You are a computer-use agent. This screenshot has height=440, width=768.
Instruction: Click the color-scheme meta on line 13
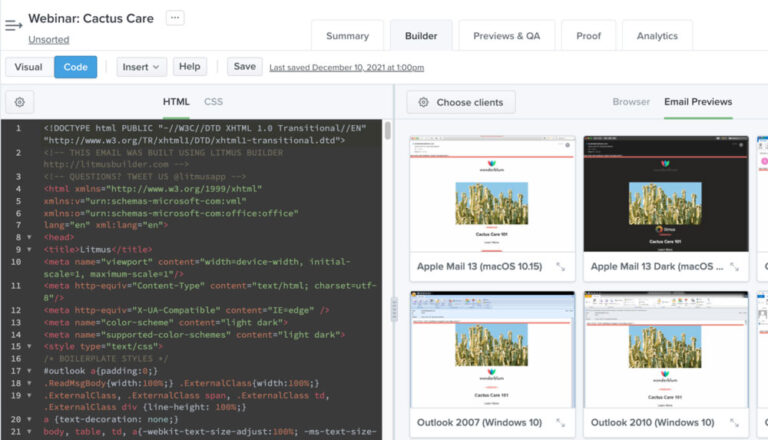point(166,322)
